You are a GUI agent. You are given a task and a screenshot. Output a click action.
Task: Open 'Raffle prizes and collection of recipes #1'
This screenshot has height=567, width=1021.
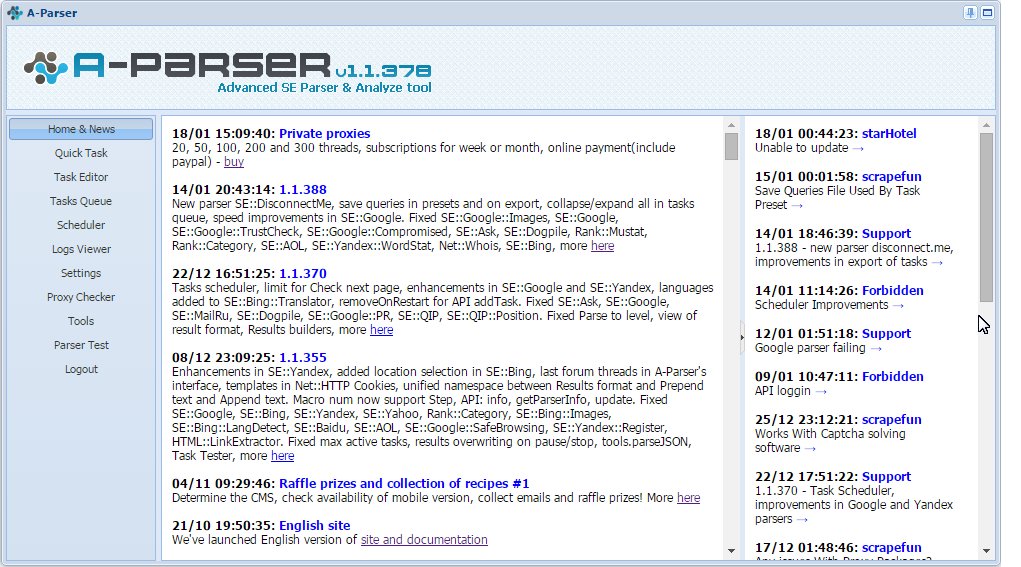click(x=404, y=484)
